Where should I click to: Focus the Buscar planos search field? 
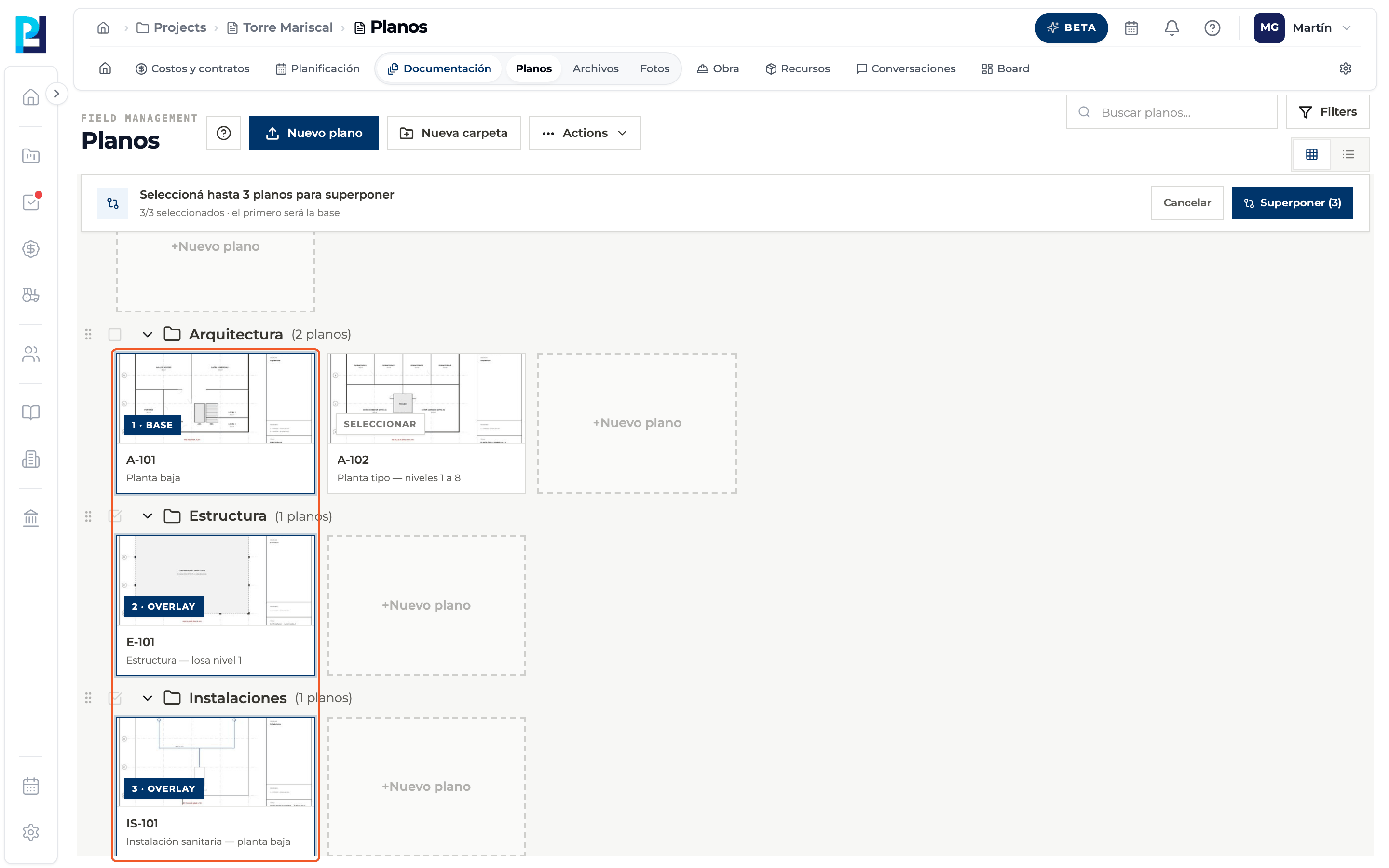pyautogui.click(x=1171, y=112)
